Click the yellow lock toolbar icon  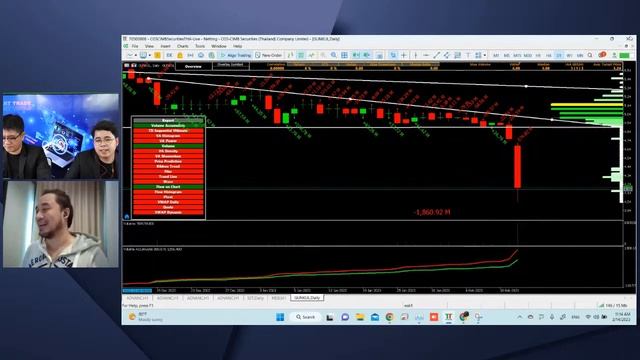pos(180,55)
